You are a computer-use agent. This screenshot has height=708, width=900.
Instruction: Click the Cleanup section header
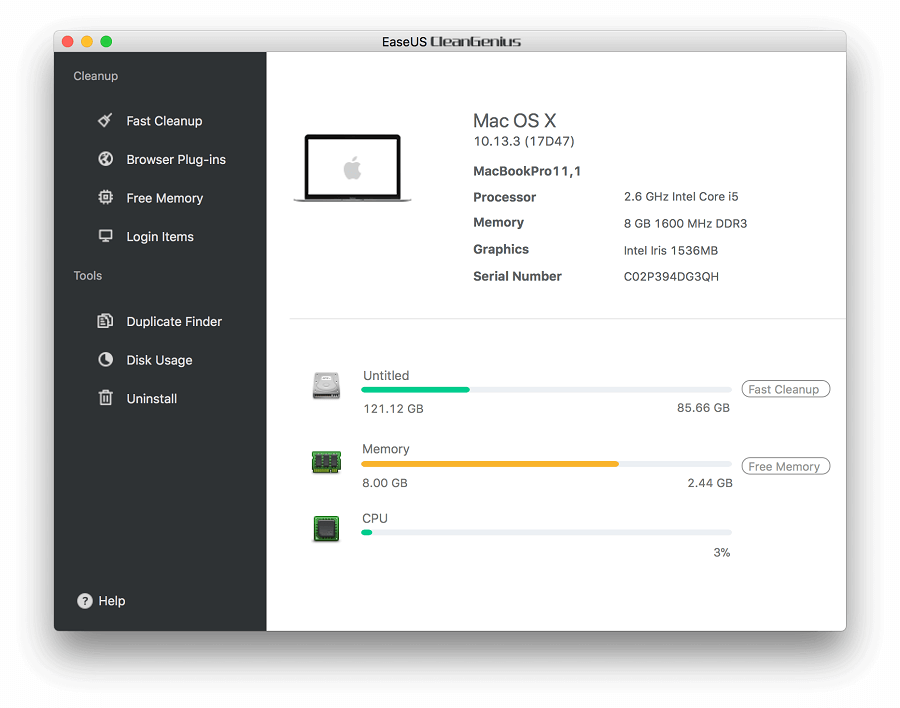click(x=95, y=76)
